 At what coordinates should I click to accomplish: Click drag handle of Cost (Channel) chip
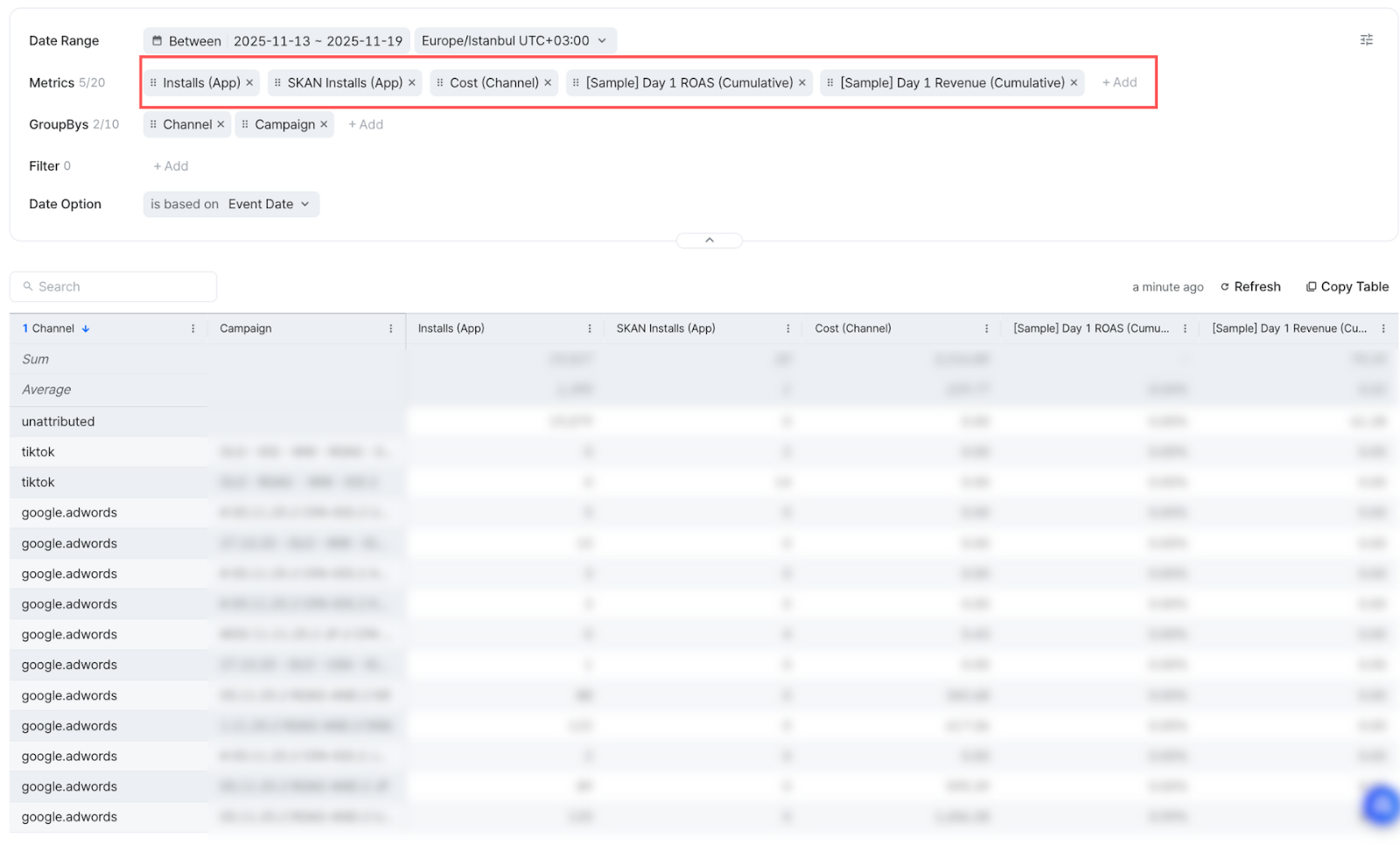[x=440, y=83]
